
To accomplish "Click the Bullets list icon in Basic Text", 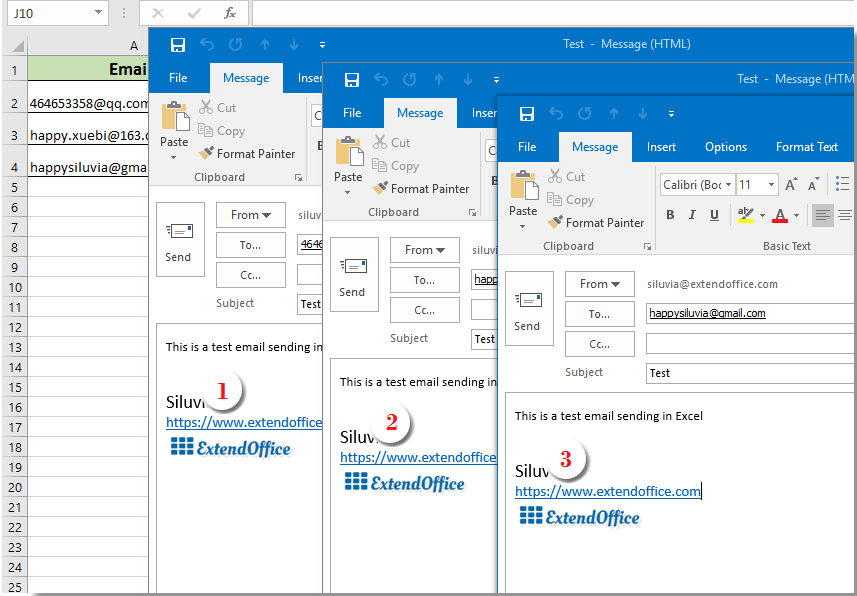I will point(843,185).
